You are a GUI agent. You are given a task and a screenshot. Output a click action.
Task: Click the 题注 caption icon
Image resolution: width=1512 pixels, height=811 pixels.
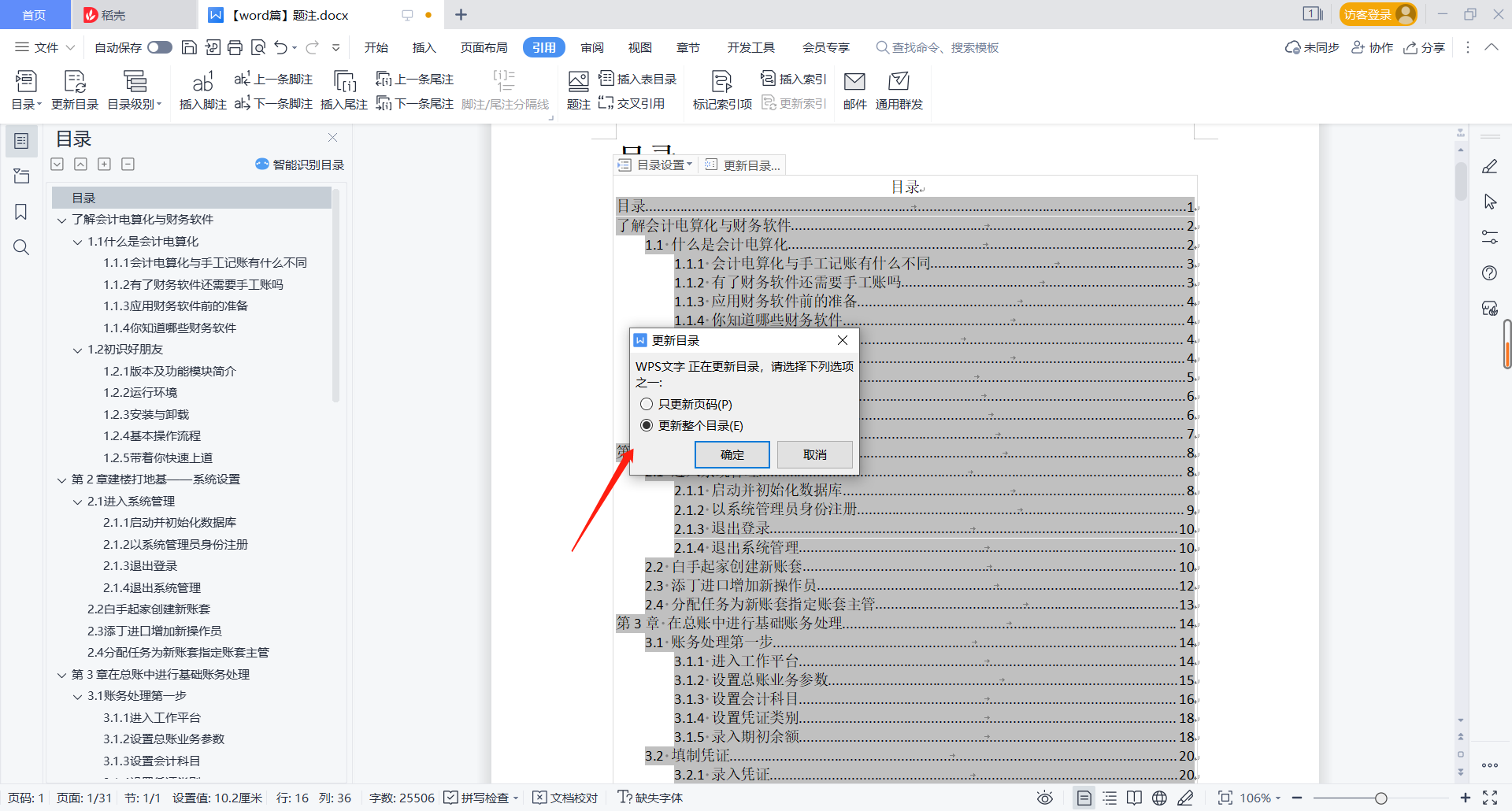point(579,90)
